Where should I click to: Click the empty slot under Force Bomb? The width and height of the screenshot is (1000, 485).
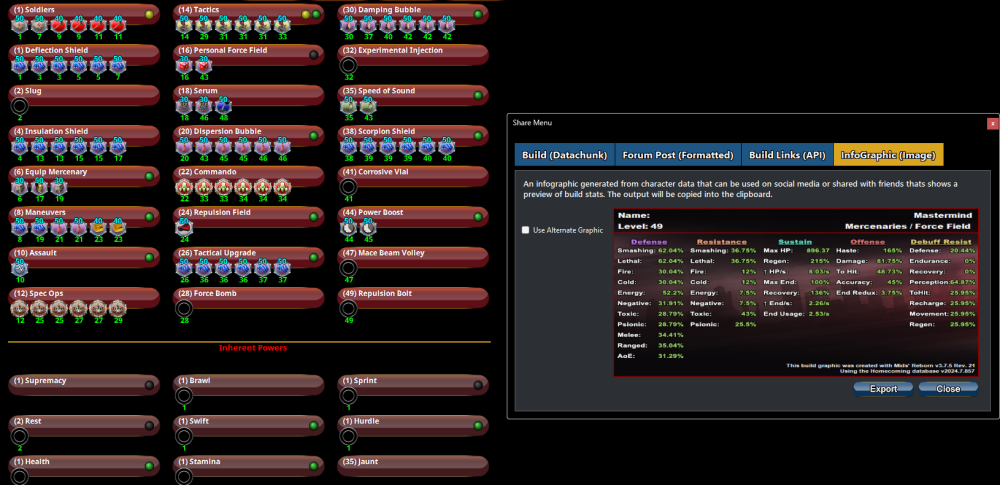[184, 308]
